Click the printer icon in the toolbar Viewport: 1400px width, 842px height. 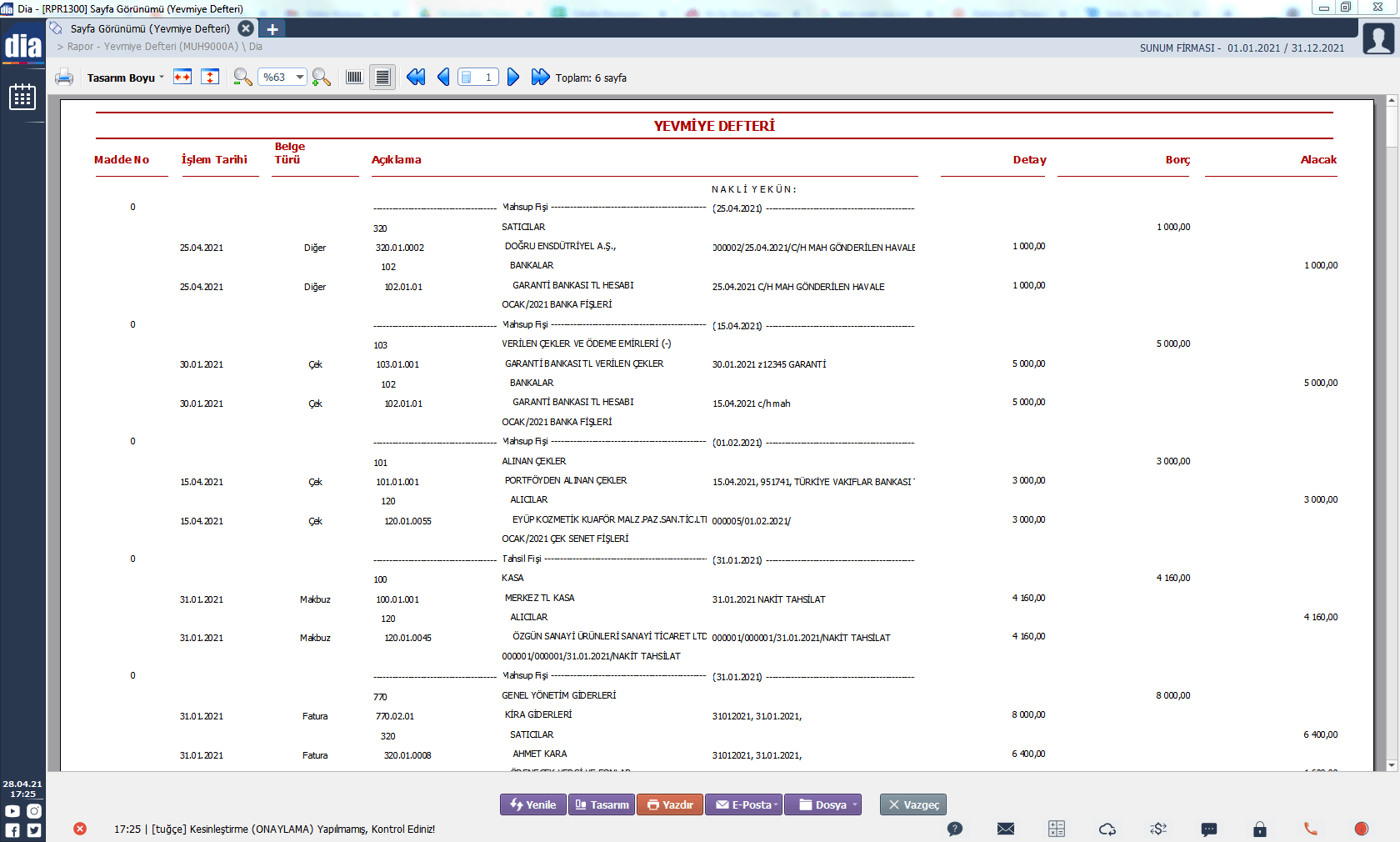[x=64, y=78]
